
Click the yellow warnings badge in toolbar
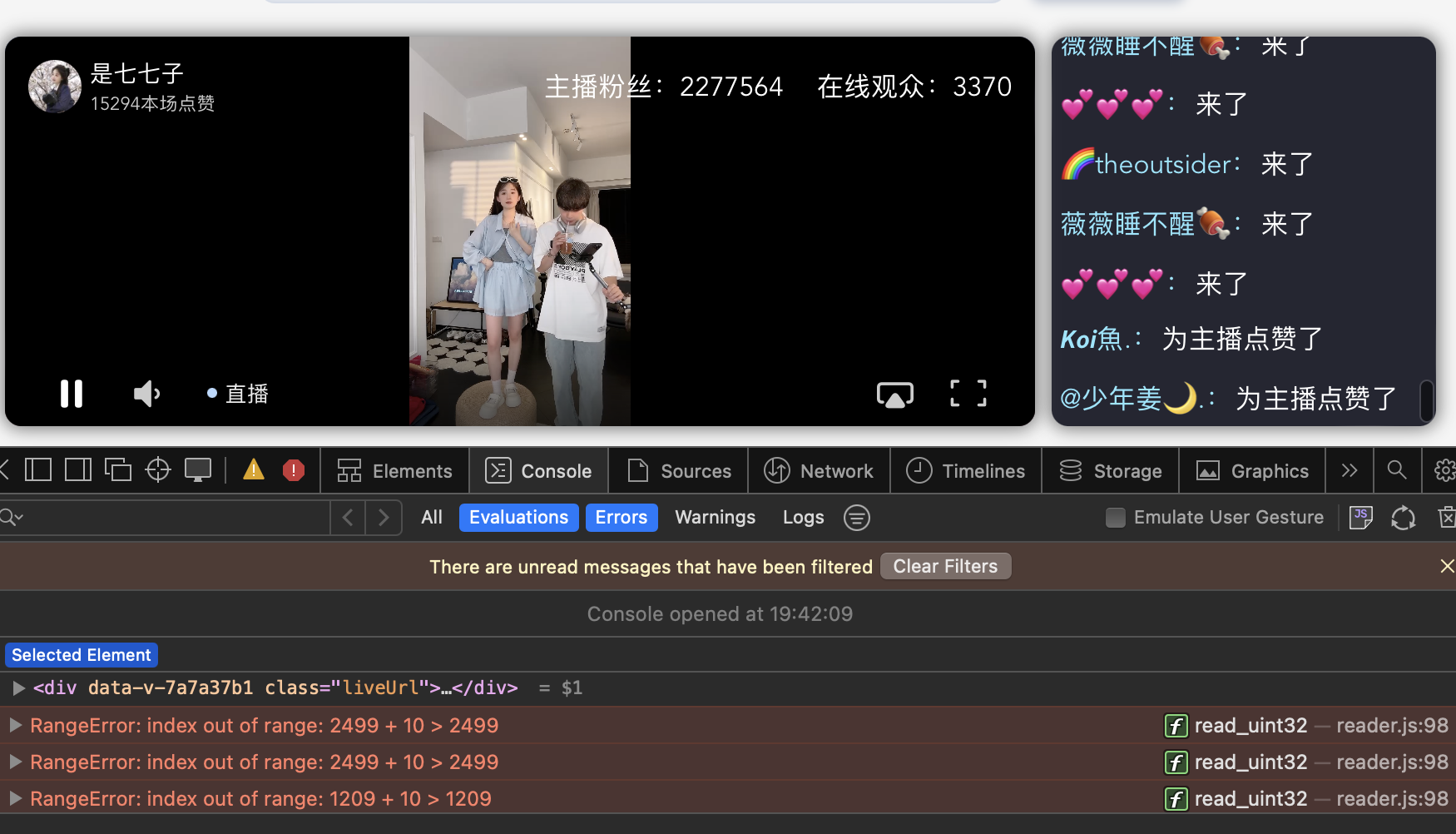[253, 469]
